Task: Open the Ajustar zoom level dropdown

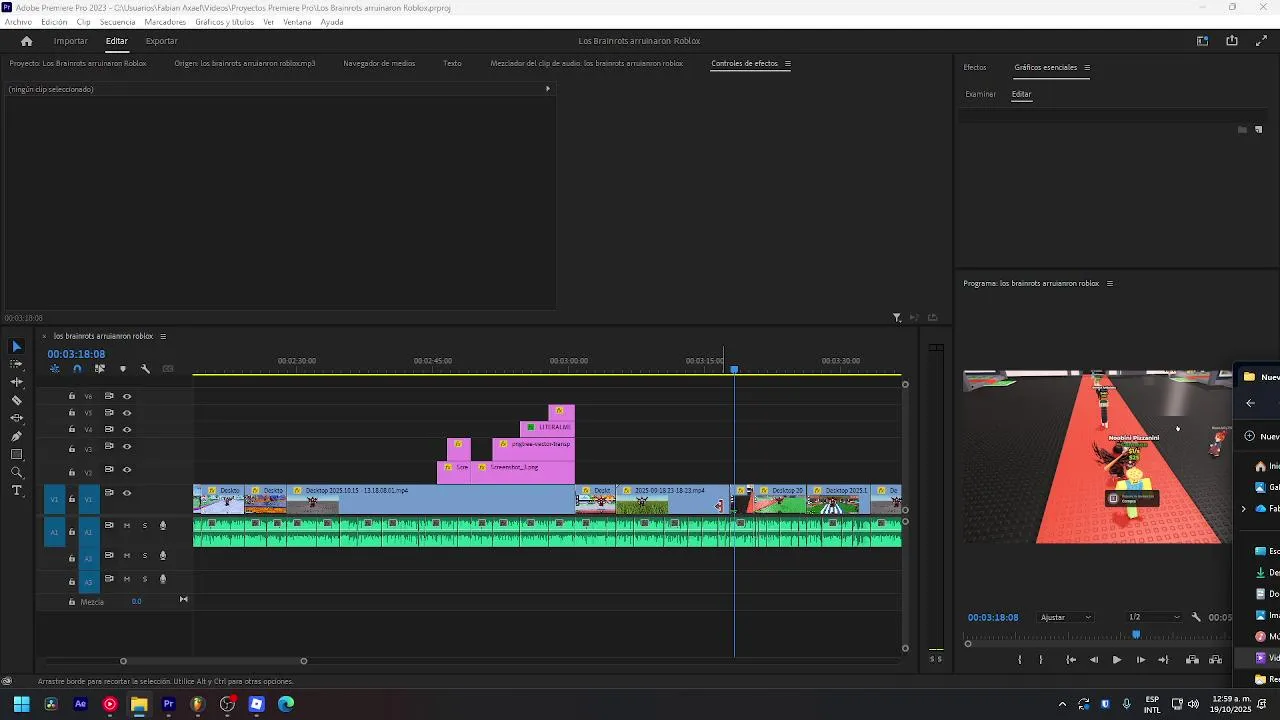Action: [x=1066, y=617]
